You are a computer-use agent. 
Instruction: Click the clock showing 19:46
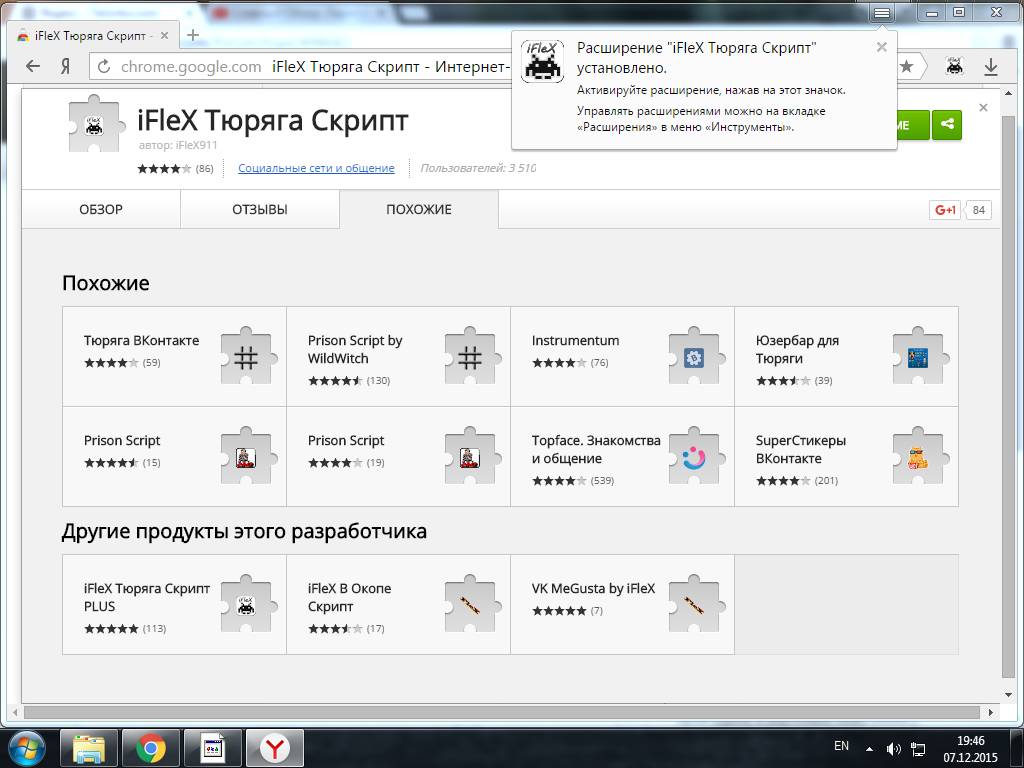pos(970,741)
